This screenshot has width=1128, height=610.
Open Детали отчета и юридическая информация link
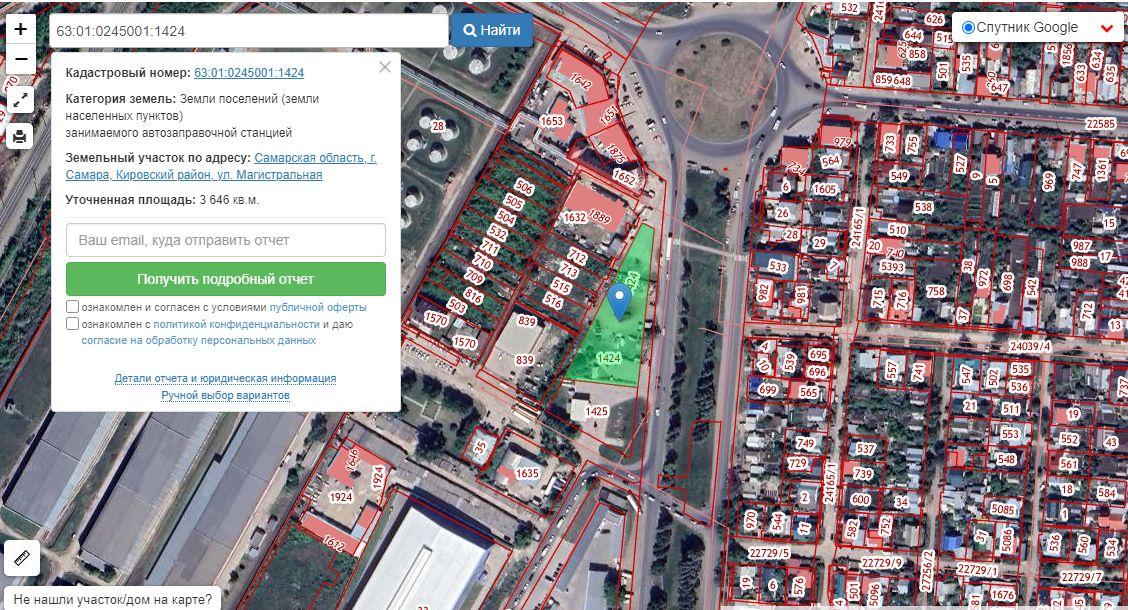[x=225, y=378]
